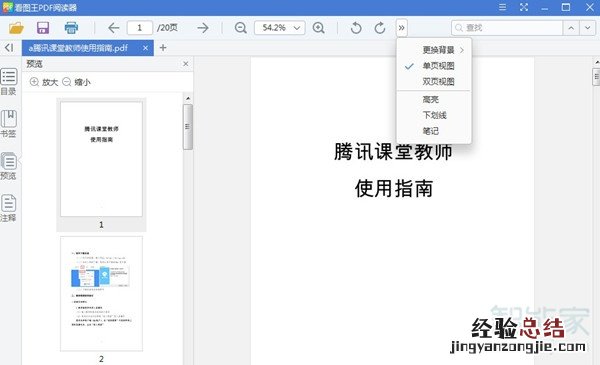Save the document with the floppy disk icon
This screenshot has height=365, width=600.
coord(43,28)
